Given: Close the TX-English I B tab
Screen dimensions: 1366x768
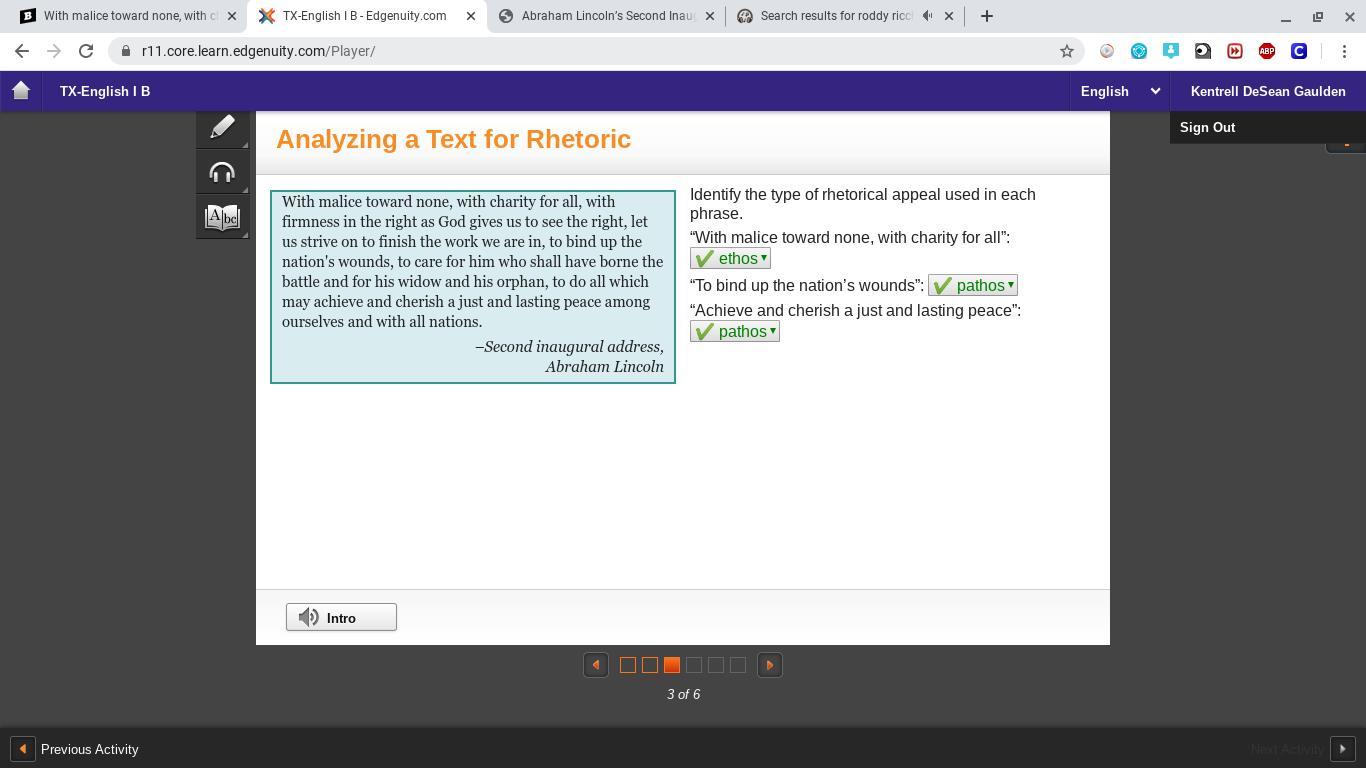Looking at the screenshot, I should 471,16.
